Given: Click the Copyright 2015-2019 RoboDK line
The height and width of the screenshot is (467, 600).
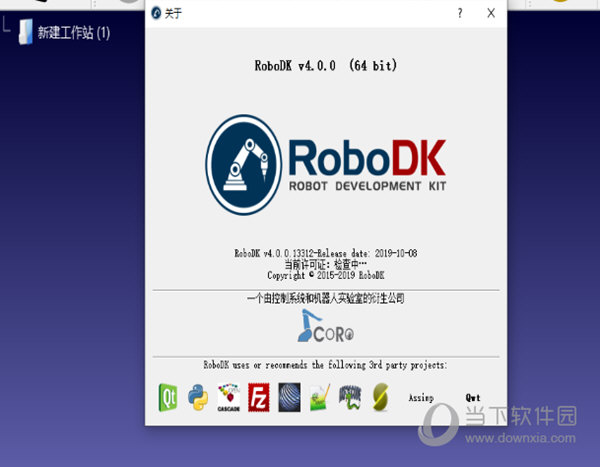Looking at the screenshot, I should point(326,275).
